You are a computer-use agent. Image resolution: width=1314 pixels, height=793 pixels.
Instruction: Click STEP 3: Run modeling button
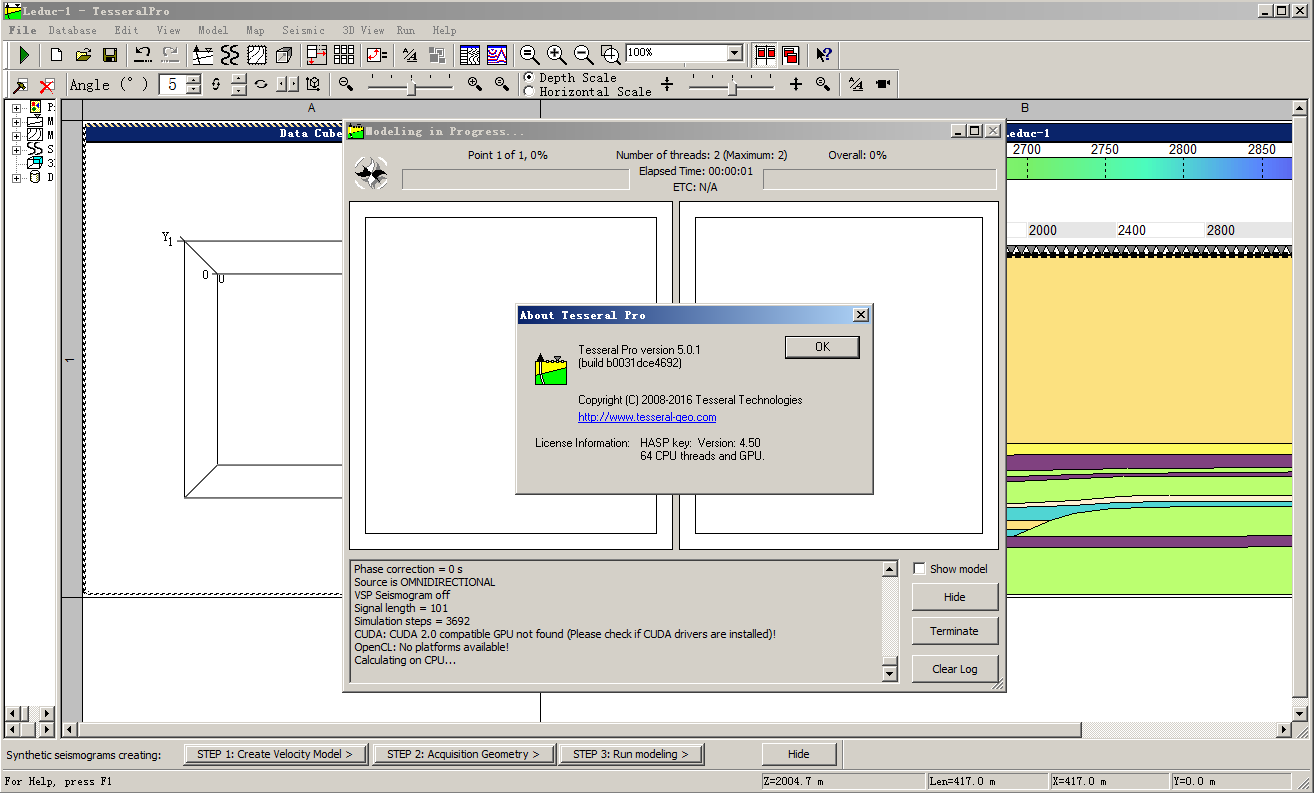tap(630, 754)
